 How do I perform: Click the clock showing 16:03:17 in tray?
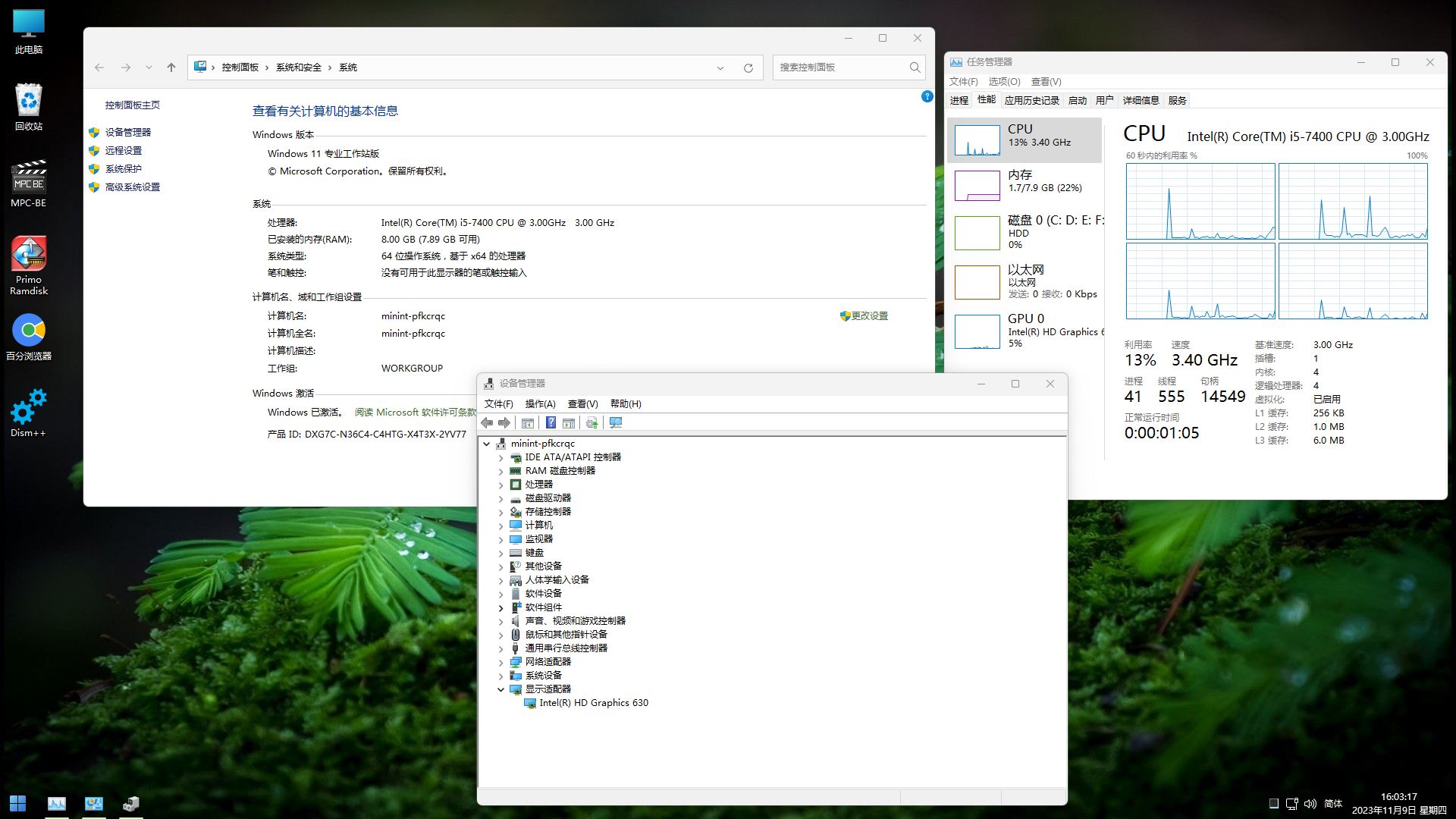(x=1398, y=797)
